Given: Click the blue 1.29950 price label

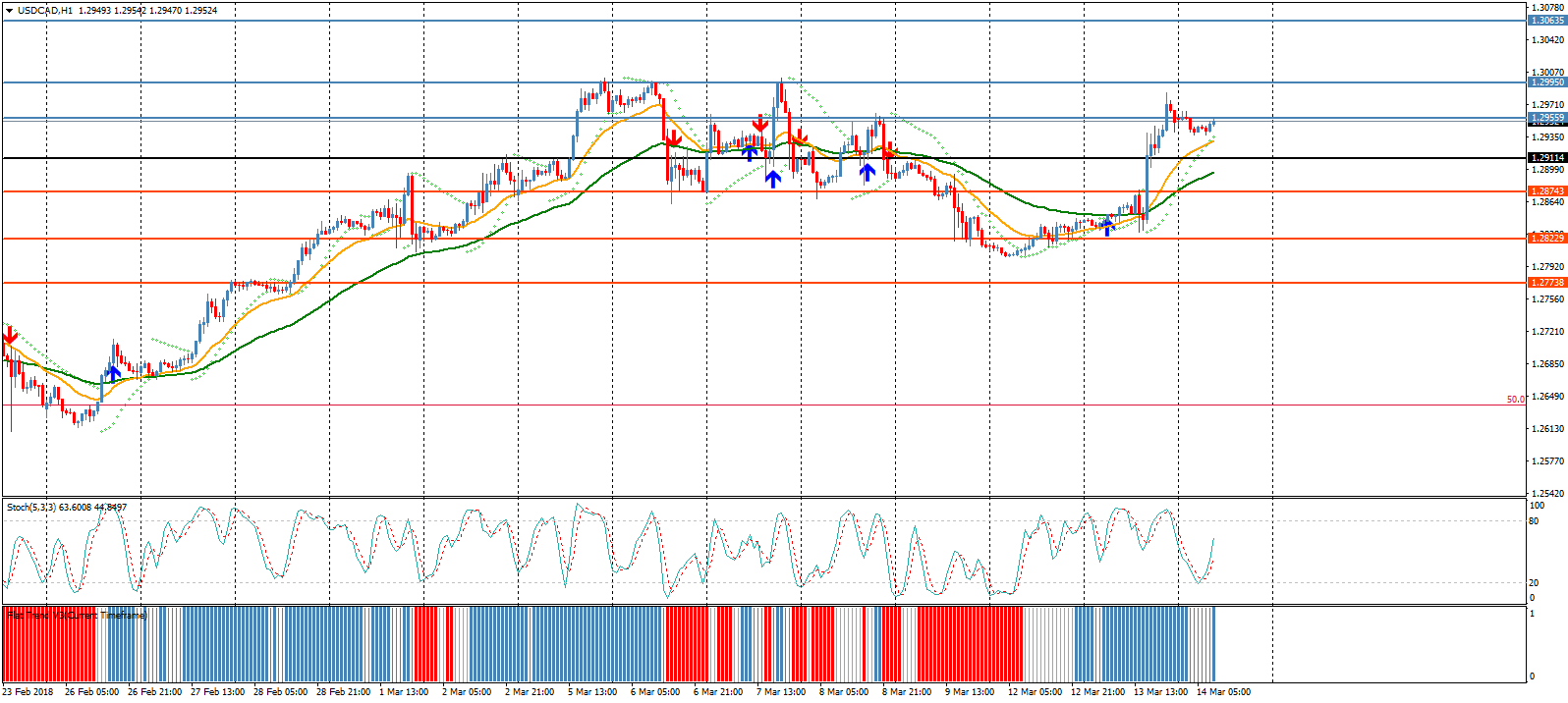Looking at the screenshot, I should (x=1546, y=82).
